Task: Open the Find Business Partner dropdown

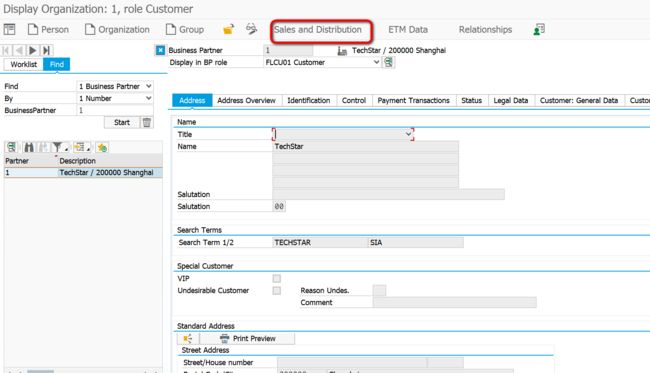Action: [115, 86]
